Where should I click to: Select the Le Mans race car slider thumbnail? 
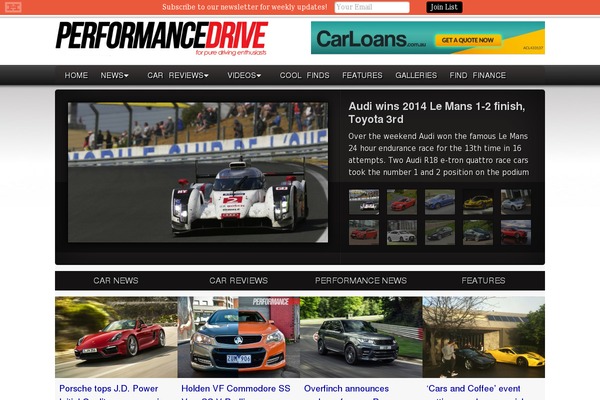(x=364, y=202)
